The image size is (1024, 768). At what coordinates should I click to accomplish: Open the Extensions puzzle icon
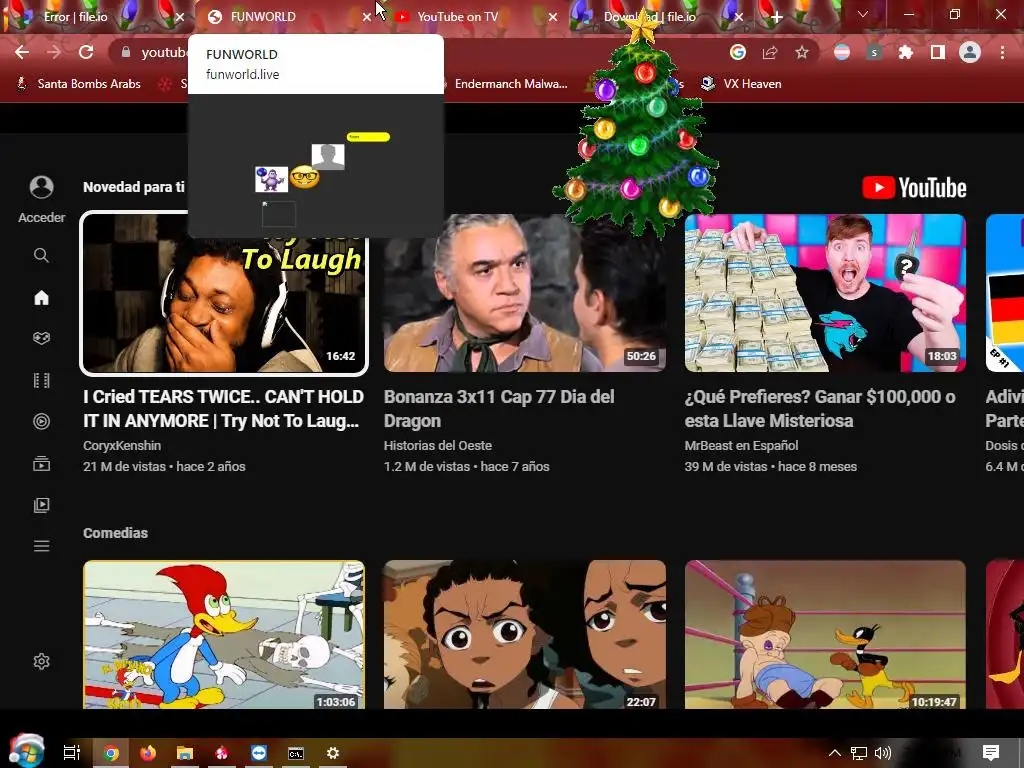tap(906, 52)
